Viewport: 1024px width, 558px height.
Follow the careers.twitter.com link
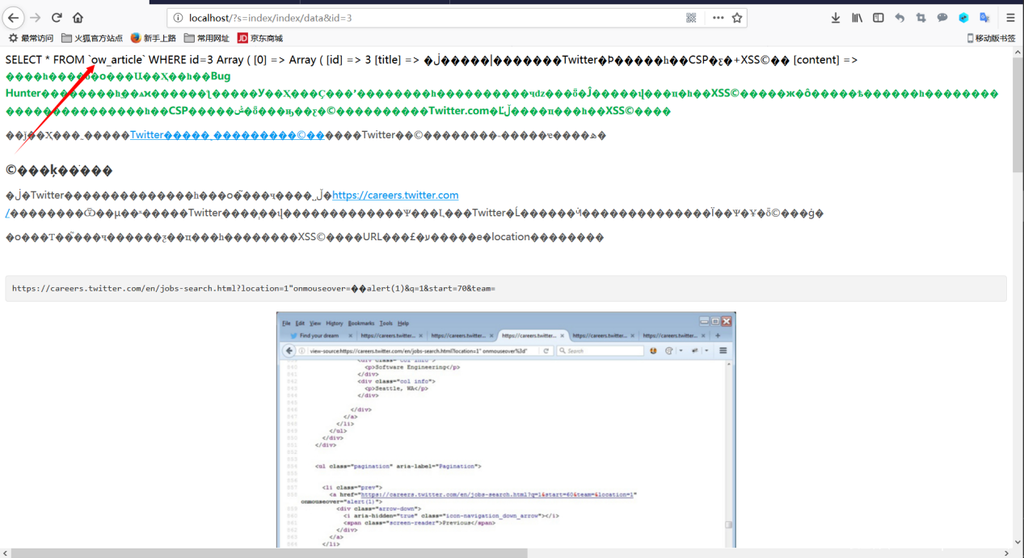point(395,195)
